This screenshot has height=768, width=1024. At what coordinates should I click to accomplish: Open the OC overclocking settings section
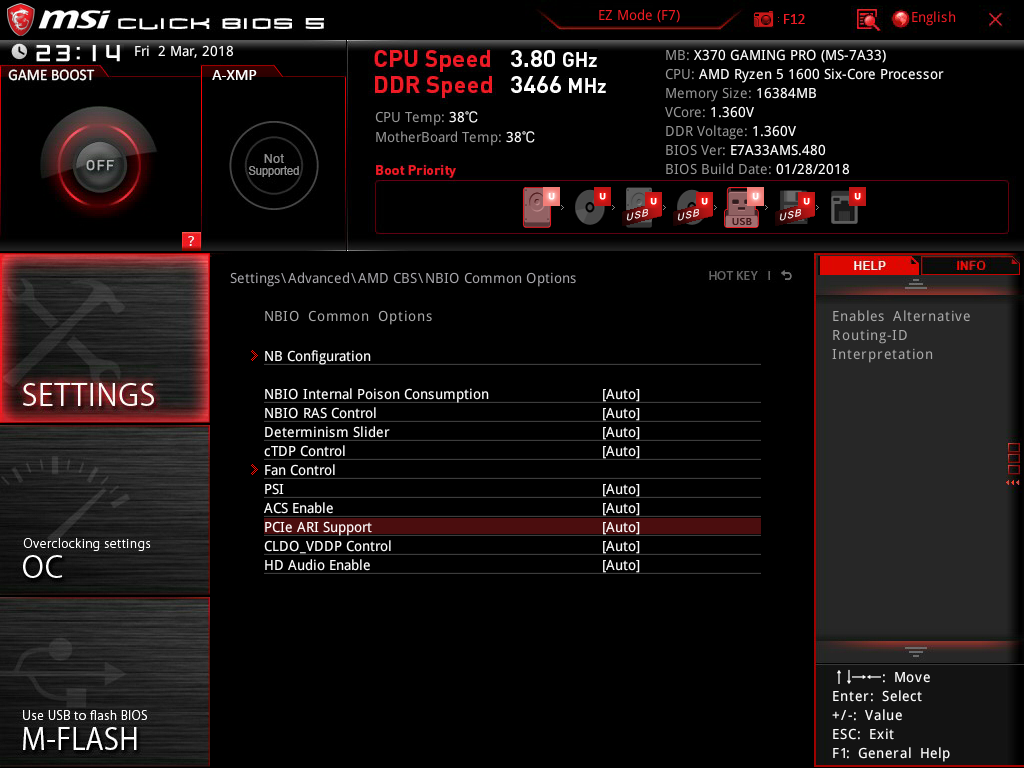click(x=104, y=510)
